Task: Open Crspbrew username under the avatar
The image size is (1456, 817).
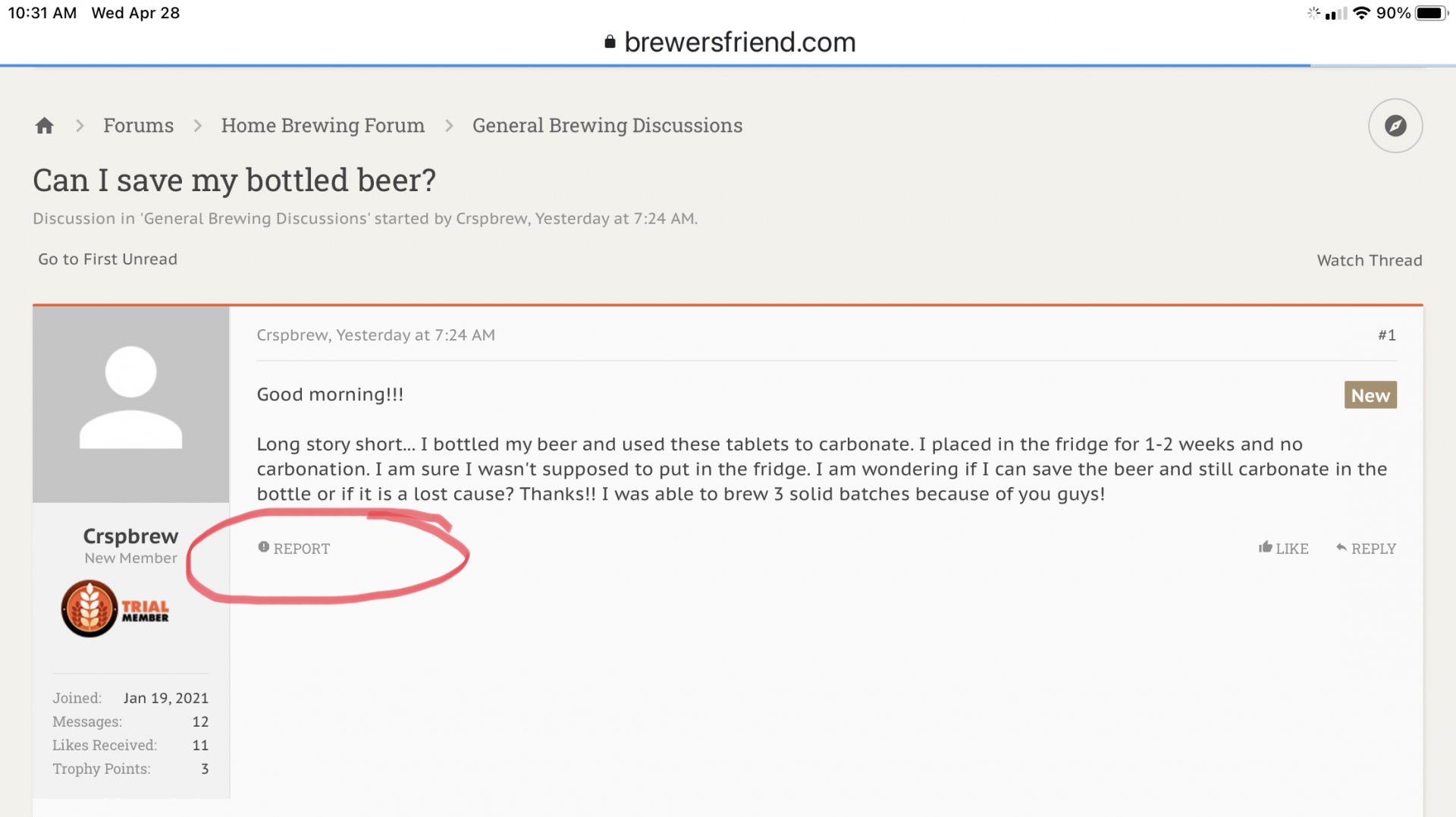Action: 130,536
